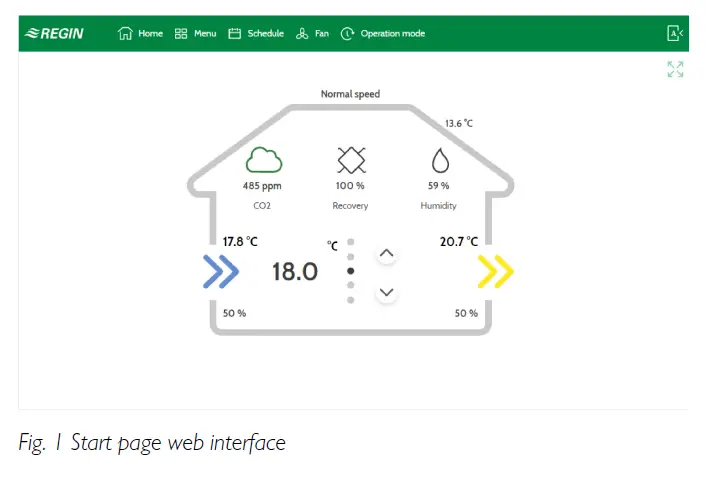Click the 'Normal speed' status text
Image resolution: width=725 pixels, height=479 pixels.
tap(350, 94)
